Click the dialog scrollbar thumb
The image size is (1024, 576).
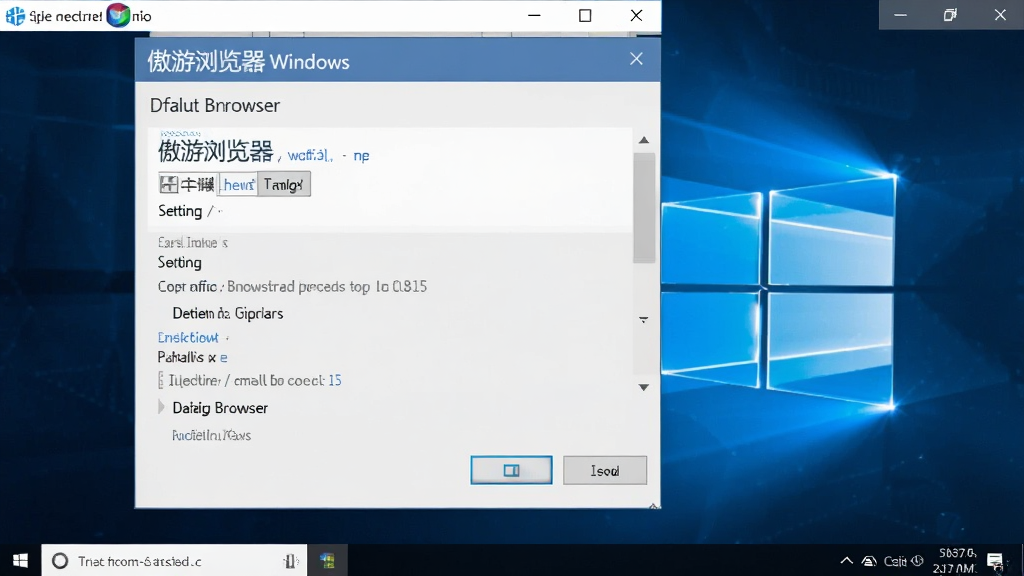tap(644, 208)
